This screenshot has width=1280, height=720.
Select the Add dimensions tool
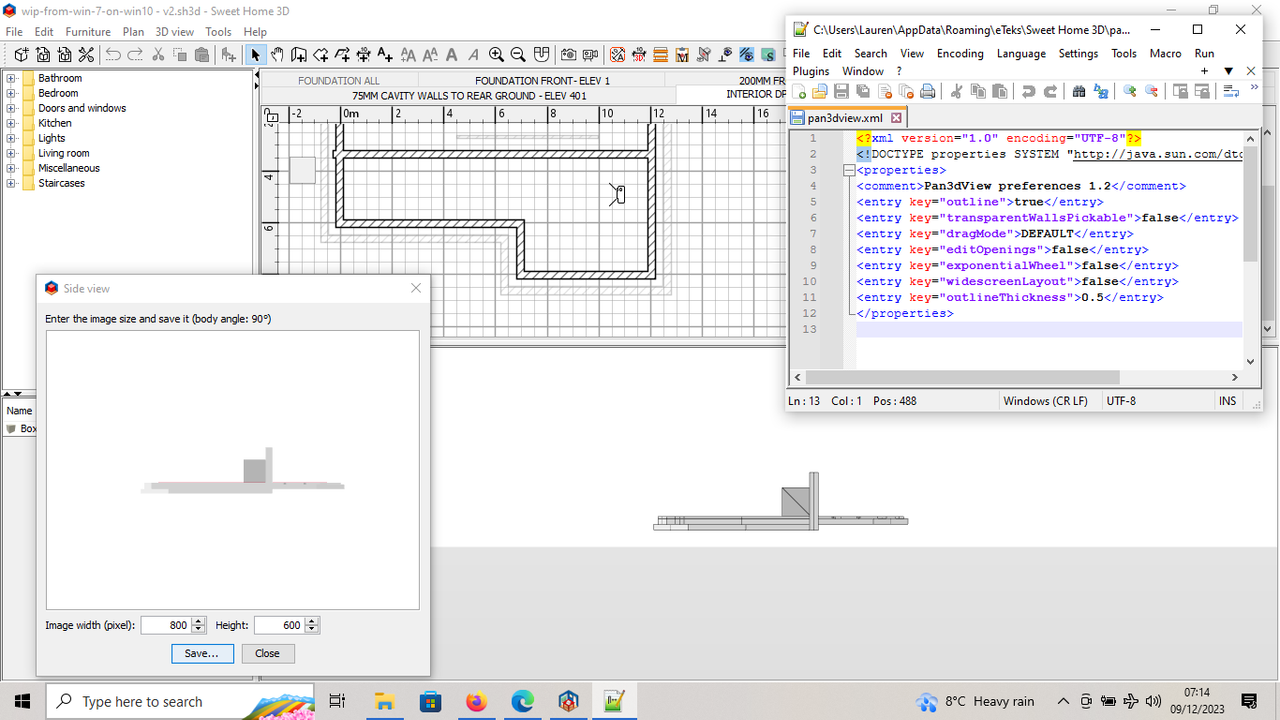click(x=363, y=55)
